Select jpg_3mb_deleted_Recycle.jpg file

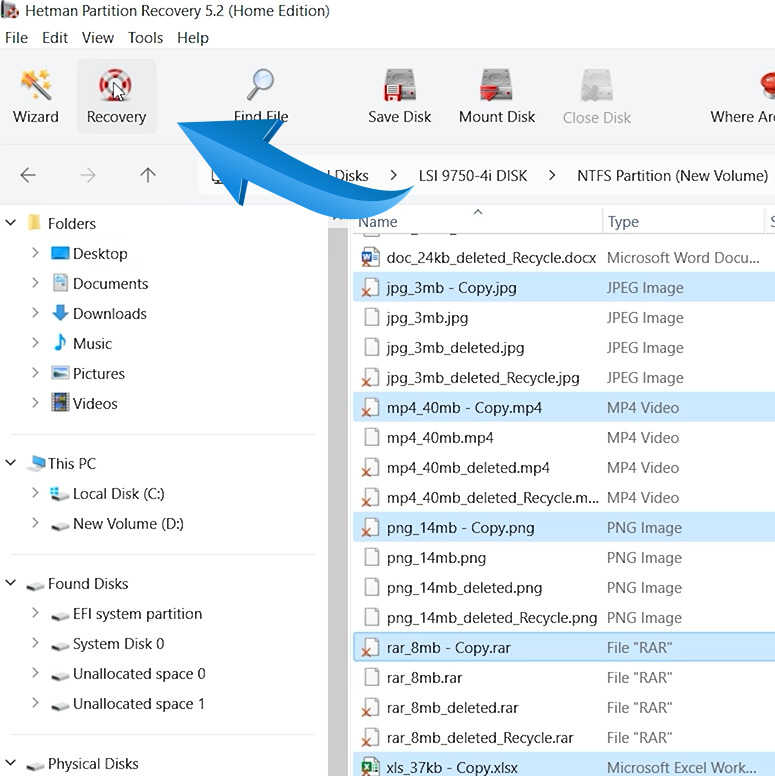(564, 378)
